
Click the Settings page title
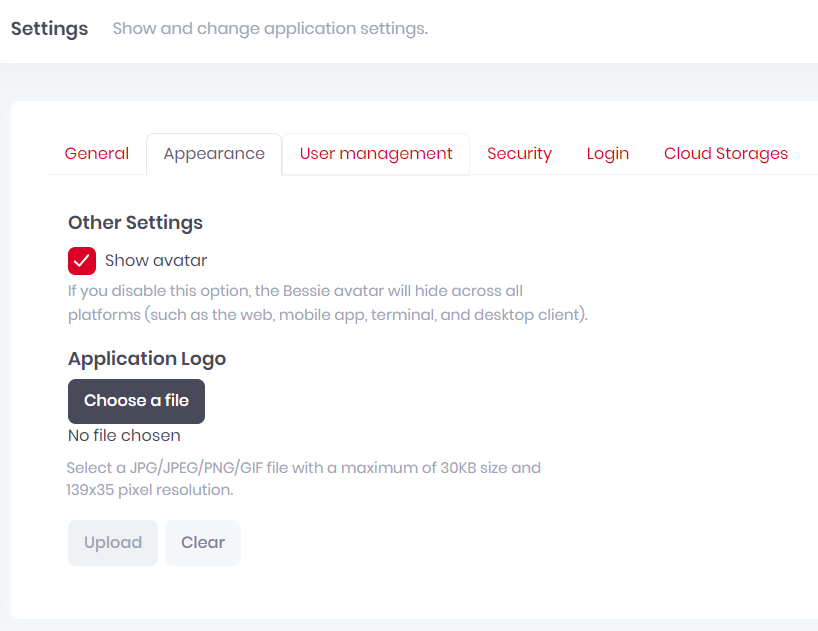[50, 29]
